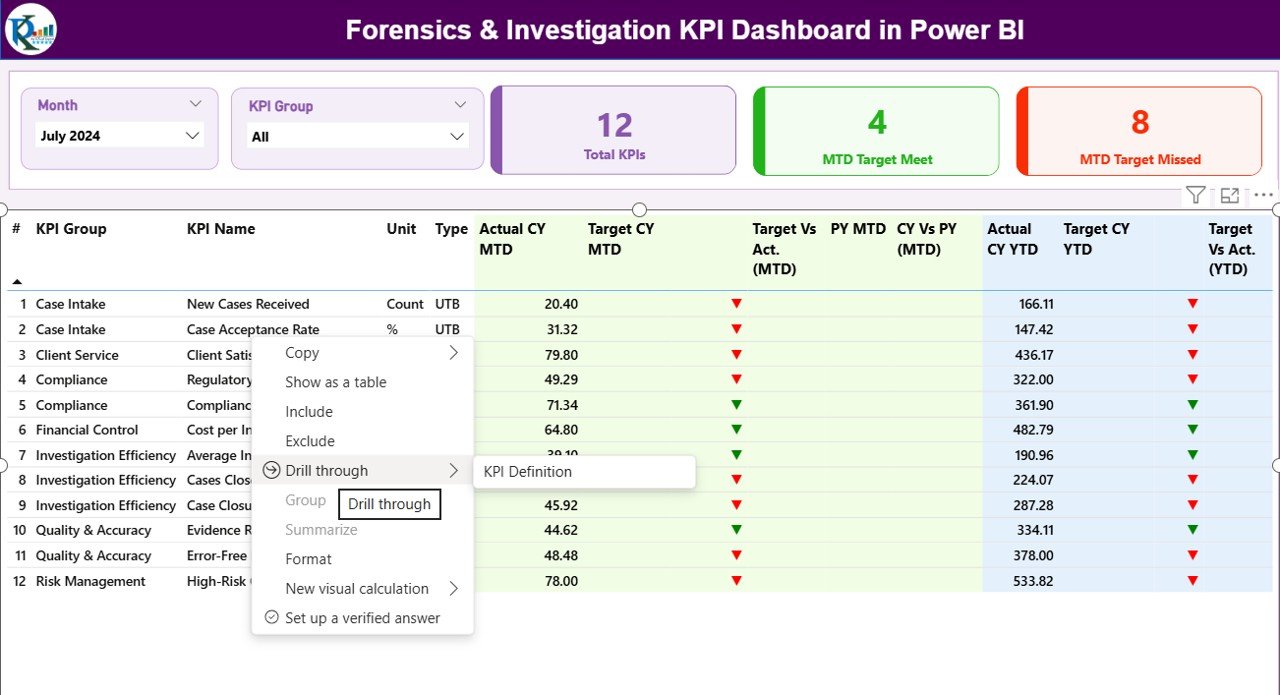
Task: Click red indicator for New Cases Received MTD
Action: point(737,304)
